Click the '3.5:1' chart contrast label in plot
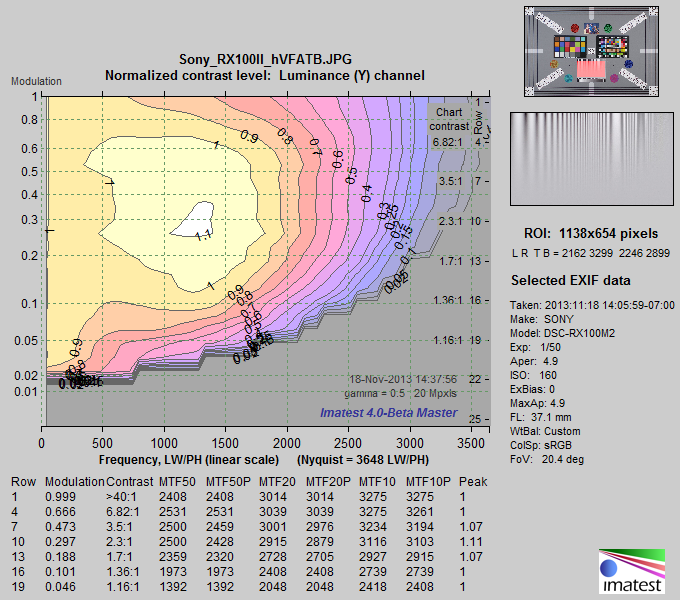This screenshot has height=600, width=680. tap(450, 181)
